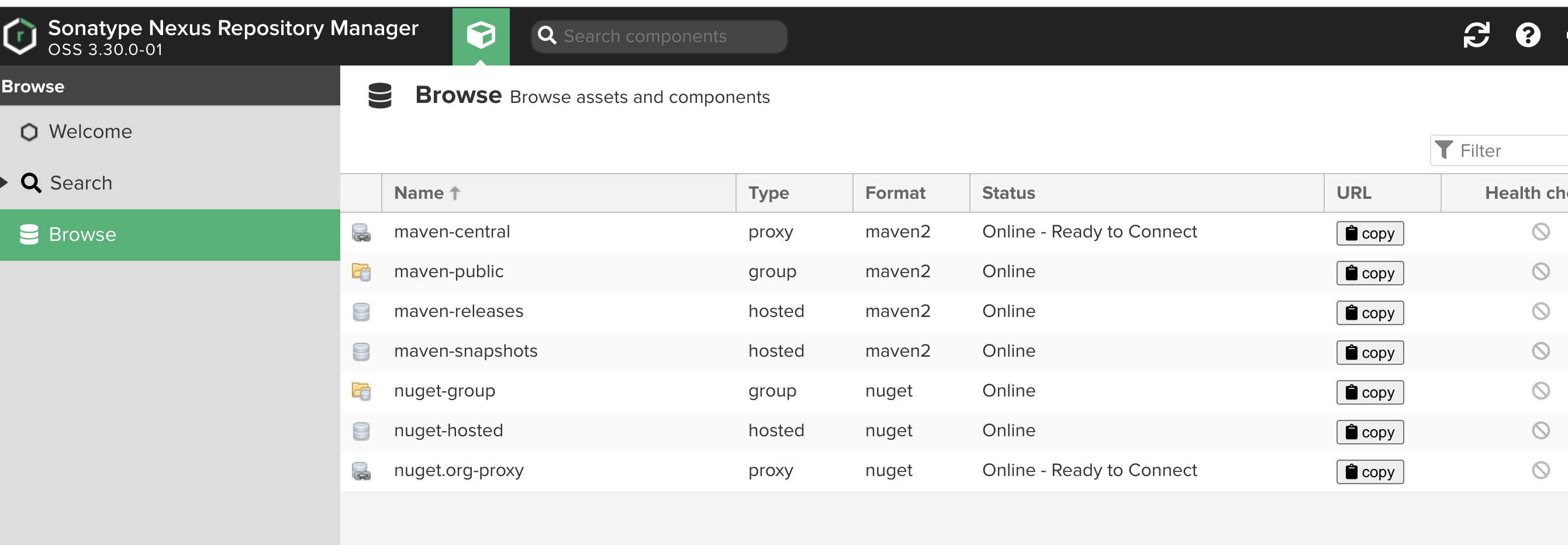Click nuget.org-proxy's Online - Ready to Connect status
The width and height of the screenshot is (1568, 545).
click(1089, 470)
